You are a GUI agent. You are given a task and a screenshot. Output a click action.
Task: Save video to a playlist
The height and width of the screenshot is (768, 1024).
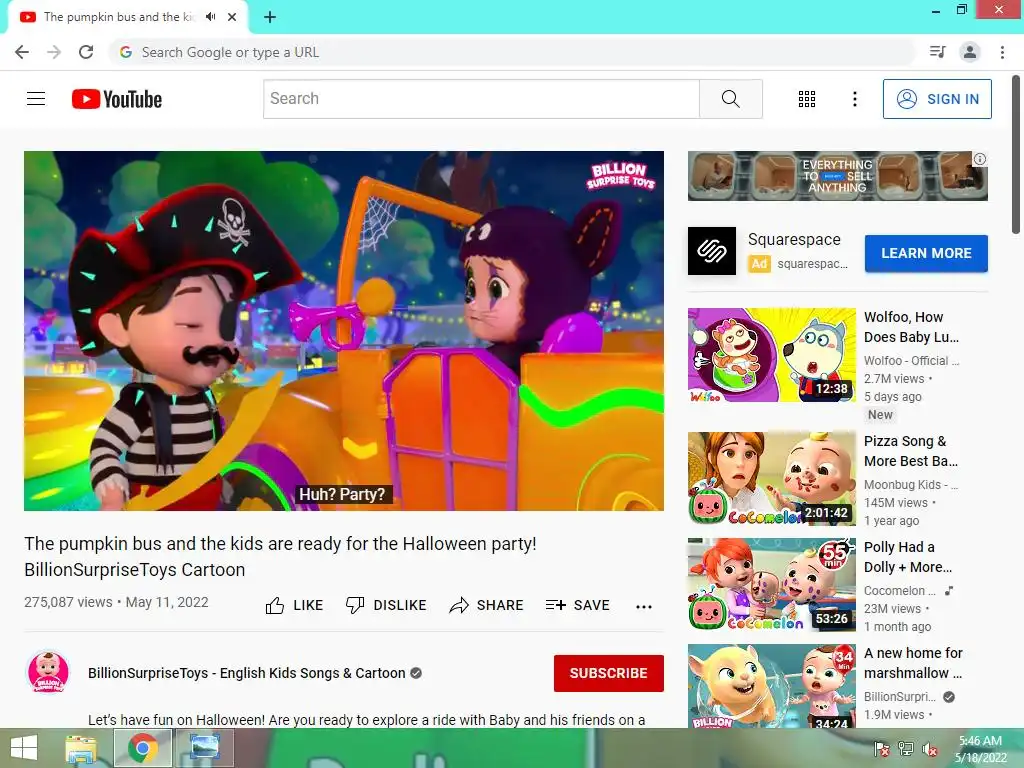(x=578, y=605)
